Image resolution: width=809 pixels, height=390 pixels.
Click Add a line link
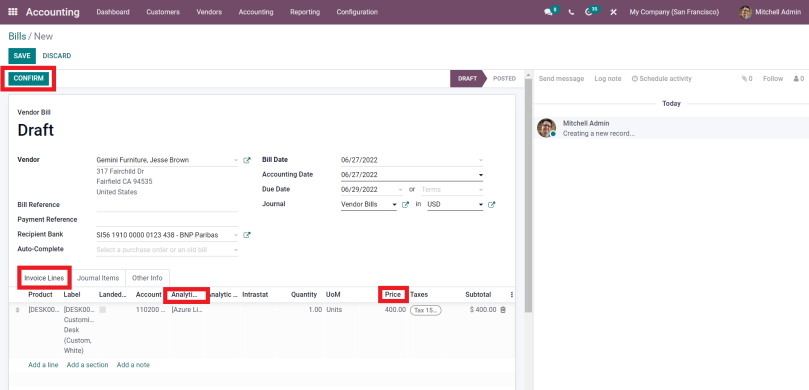(x=43, y=365)
